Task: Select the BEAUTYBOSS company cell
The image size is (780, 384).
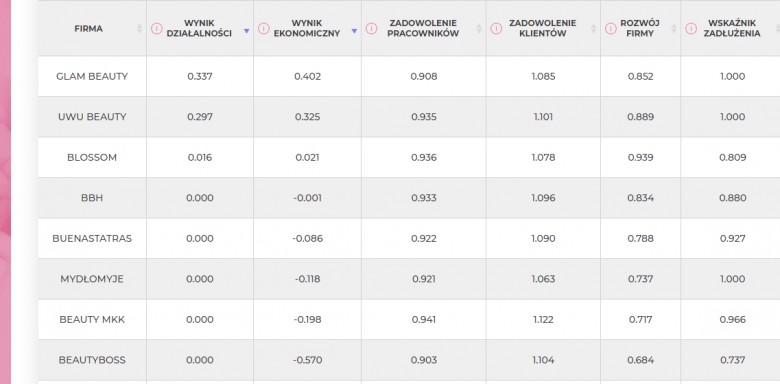Action: tap(92, 360)
